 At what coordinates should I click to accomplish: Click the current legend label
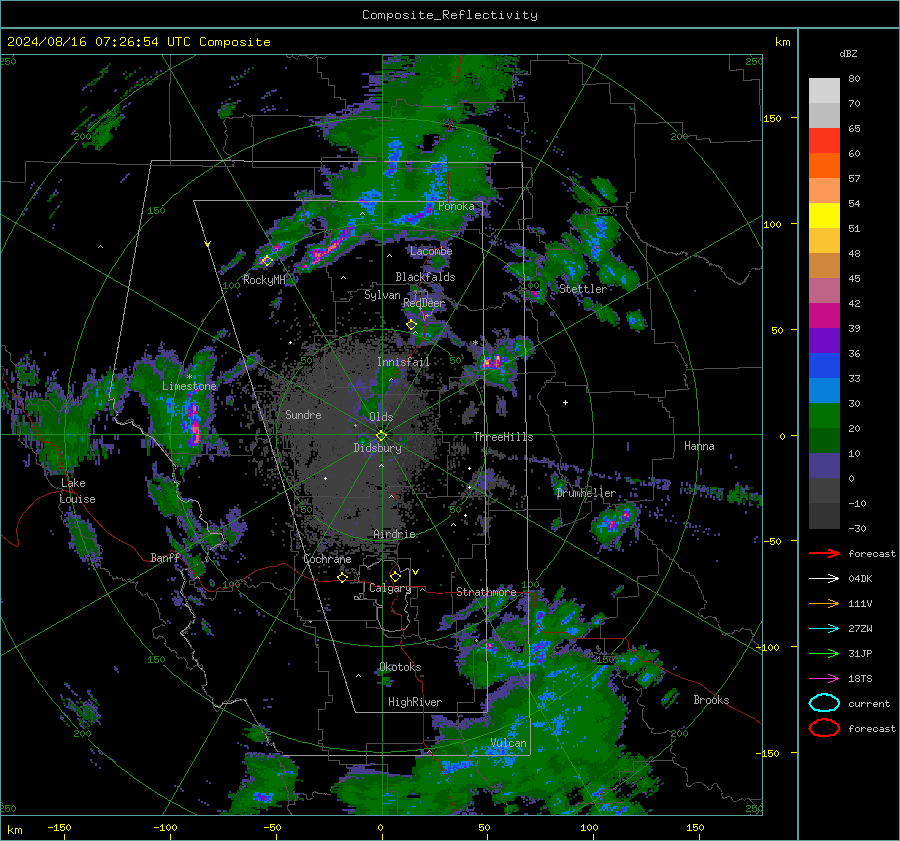click(x=869, y=704)
